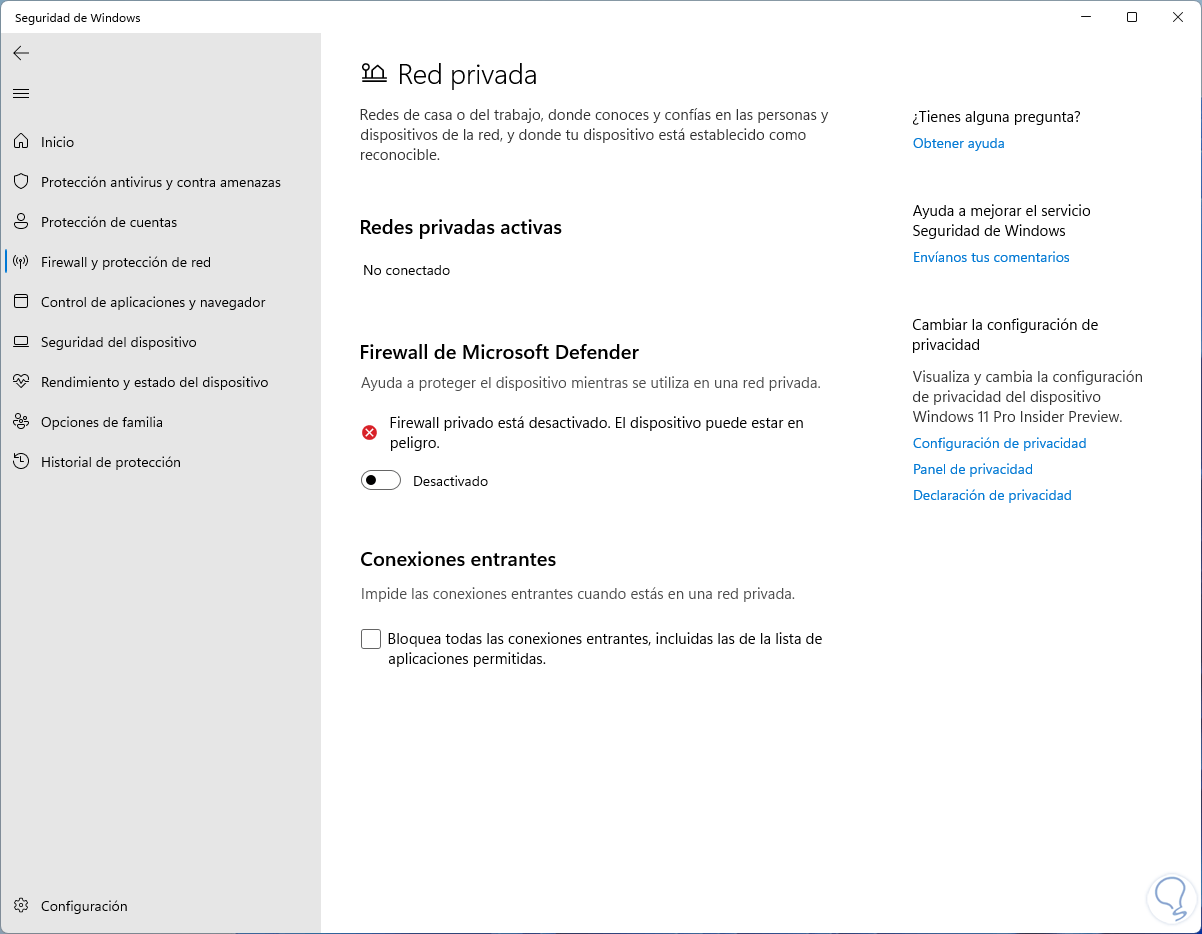1202x934 pixels.
Task: Click the red firewall warning icon
Action: tap(370, 432)
